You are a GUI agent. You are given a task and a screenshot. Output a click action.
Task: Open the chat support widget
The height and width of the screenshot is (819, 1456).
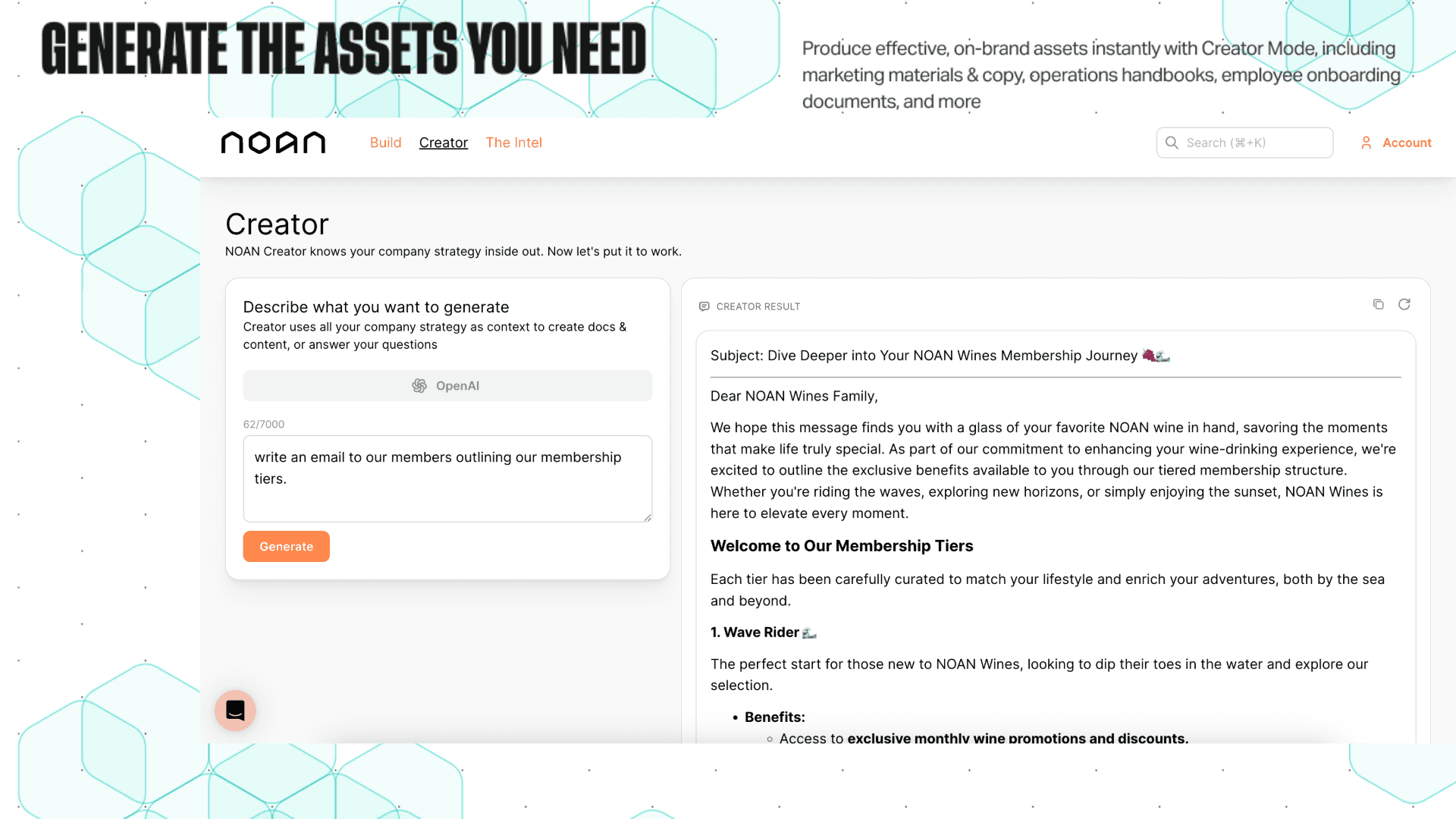click(235, 711)
